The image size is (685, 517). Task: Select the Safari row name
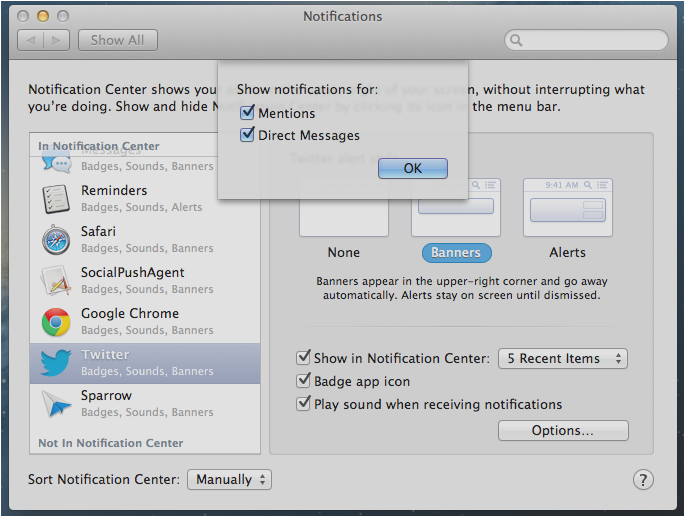click(98, 231)
